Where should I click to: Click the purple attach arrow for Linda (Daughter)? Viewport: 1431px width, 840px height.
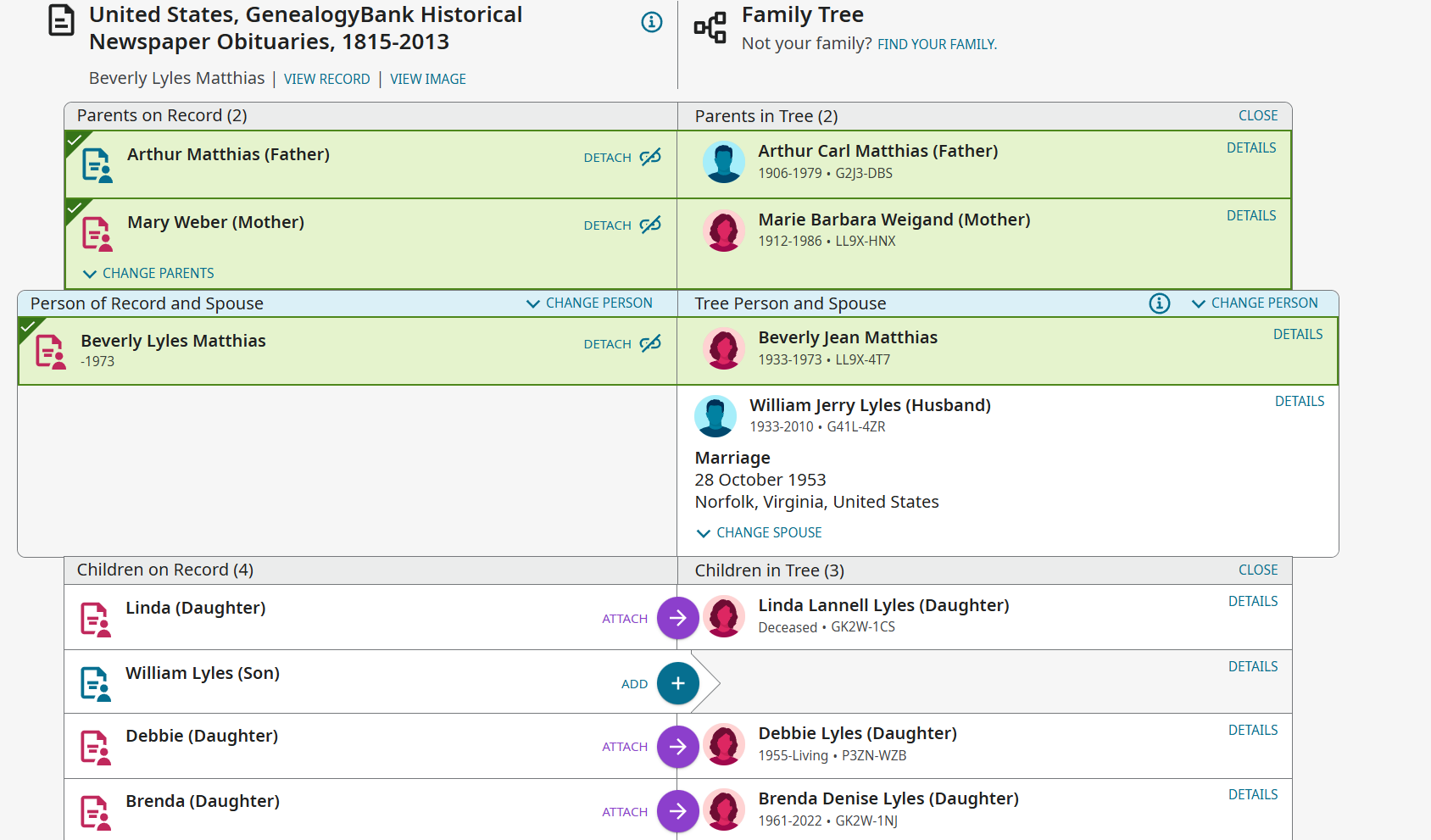click(x=677, y=618)
